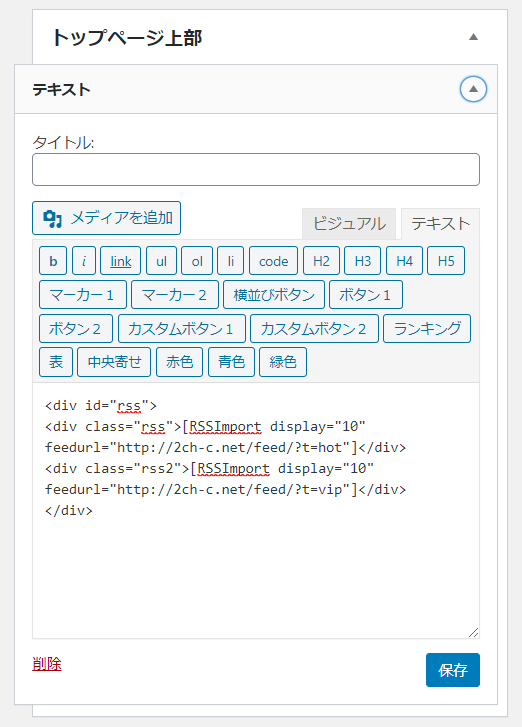Open メディアを追加 media uploader
The image size is (522, 727).
click(x=107, y=218)
